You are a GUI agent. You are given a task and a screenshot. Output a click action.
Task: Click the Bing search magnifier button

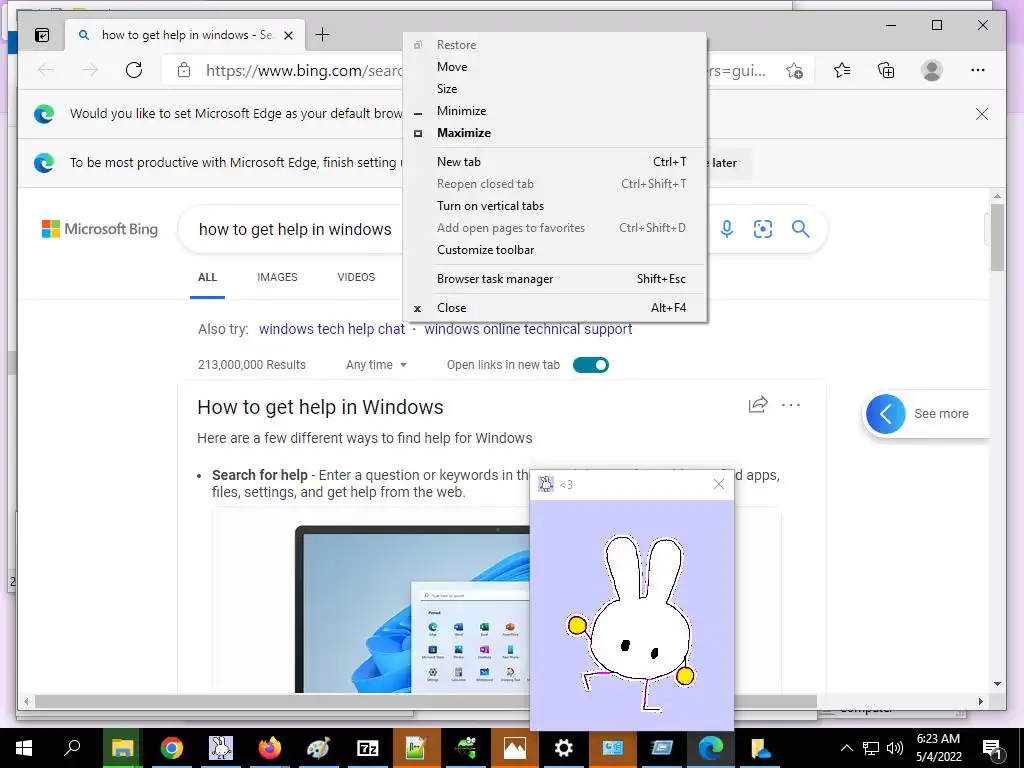click(x=801, y=229)
